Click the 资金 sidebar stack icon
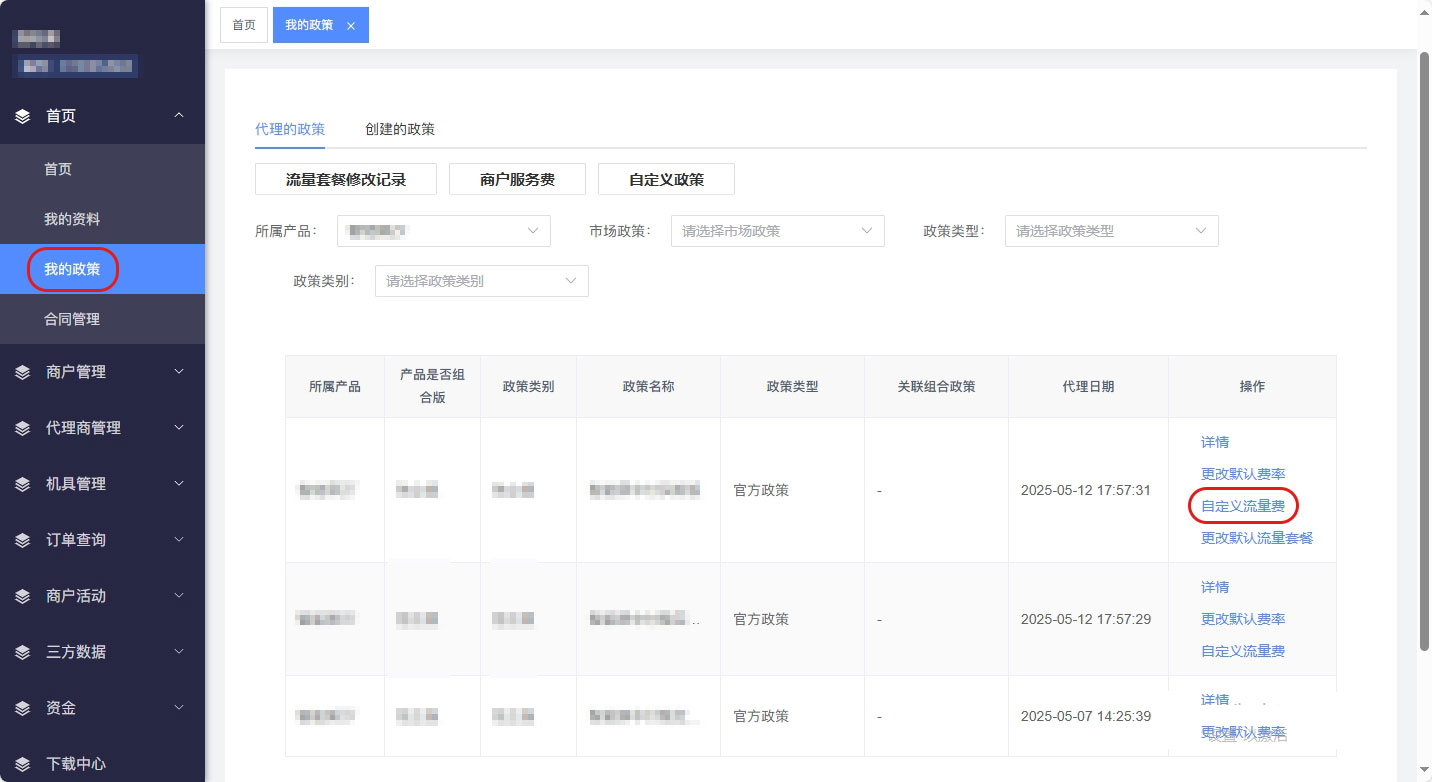 23,708
